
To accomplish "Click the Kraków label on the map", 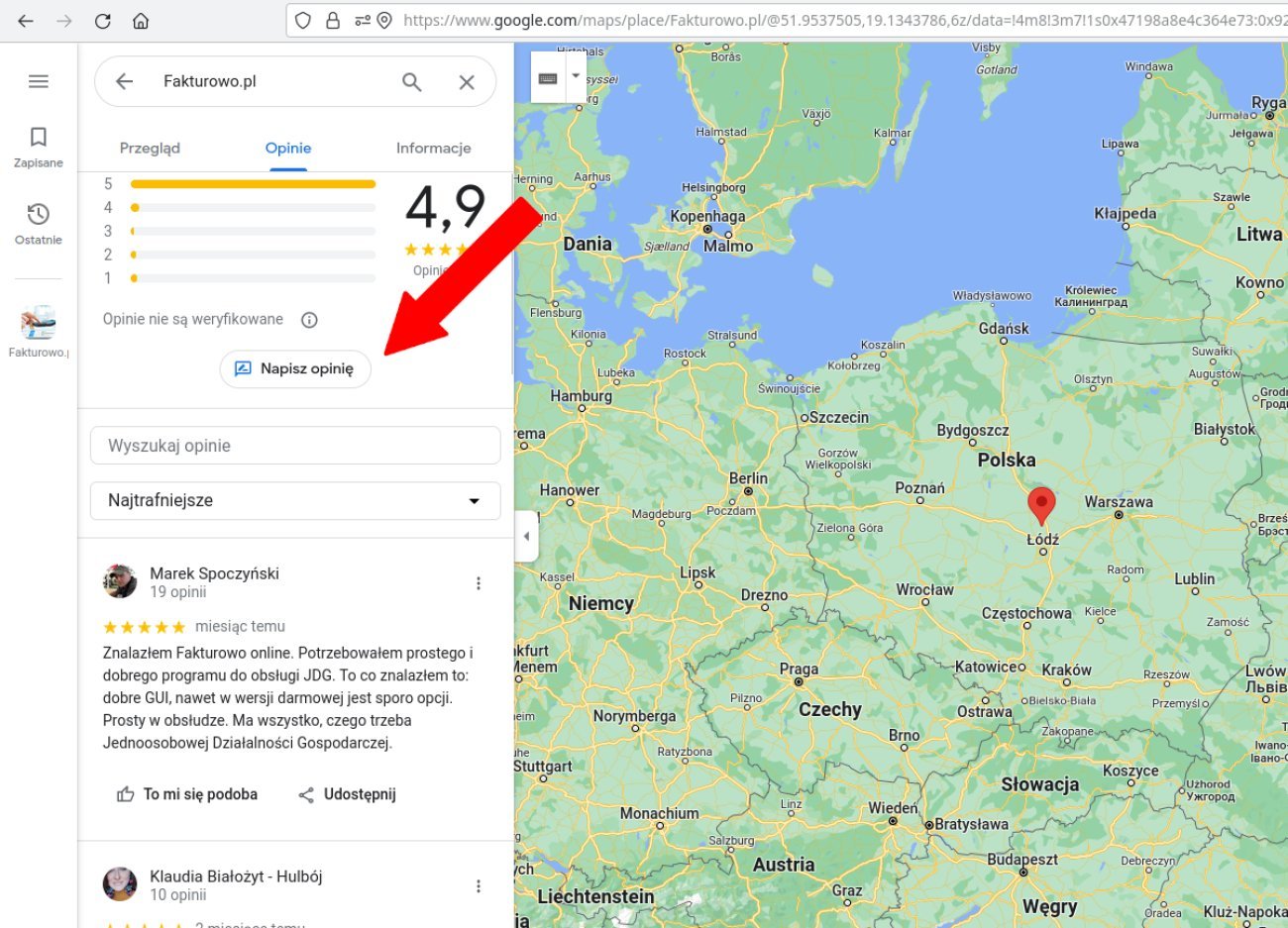I will [x=1067, y=670].
